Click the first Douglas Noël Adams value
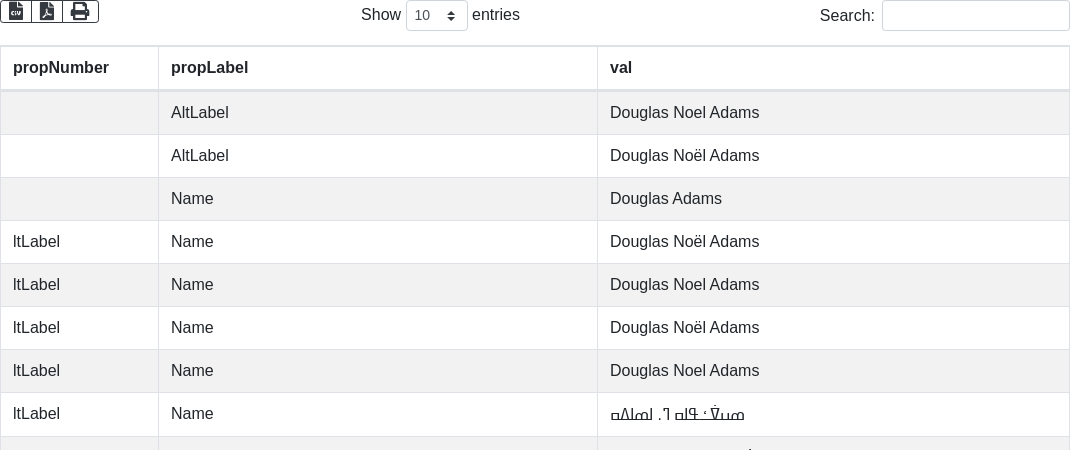This screenshot has height=450, width=1070. [684, 156]
